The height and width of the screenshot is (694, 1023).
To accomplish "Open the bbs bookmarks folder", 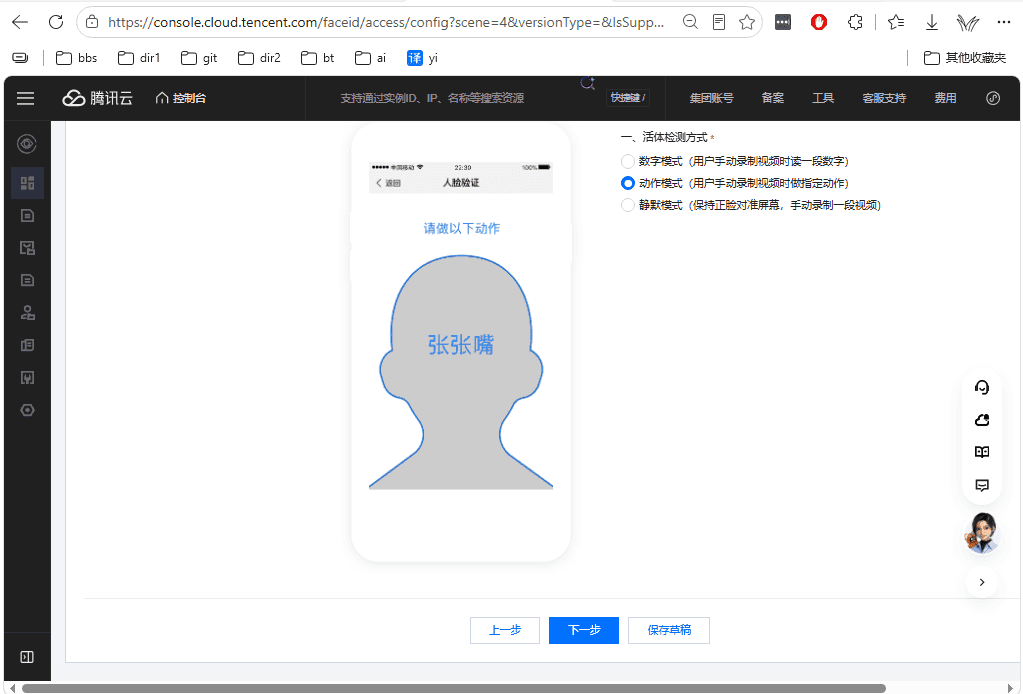I will [x=76, y=58].
